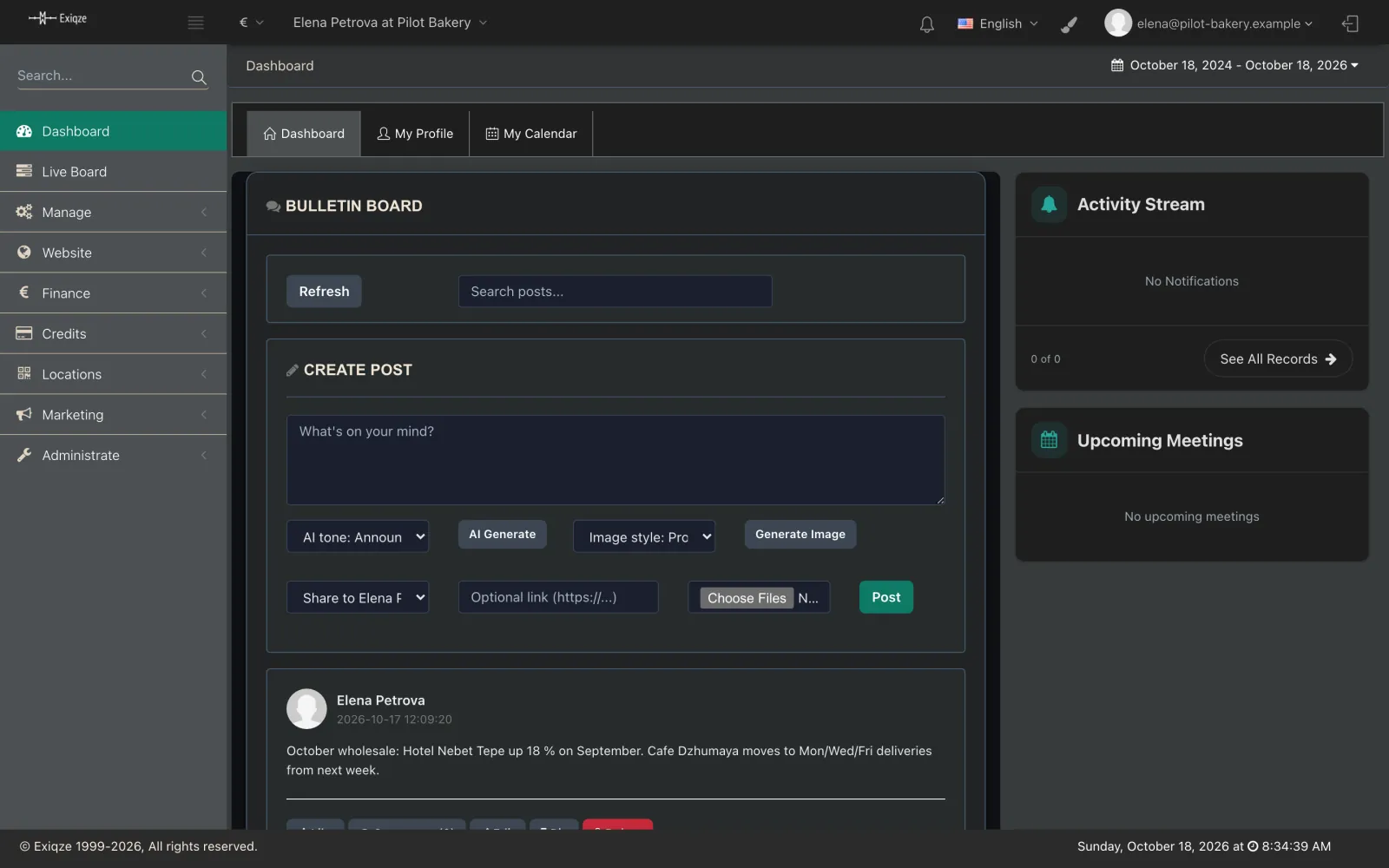Focus the Optional link field

[558, 597]
